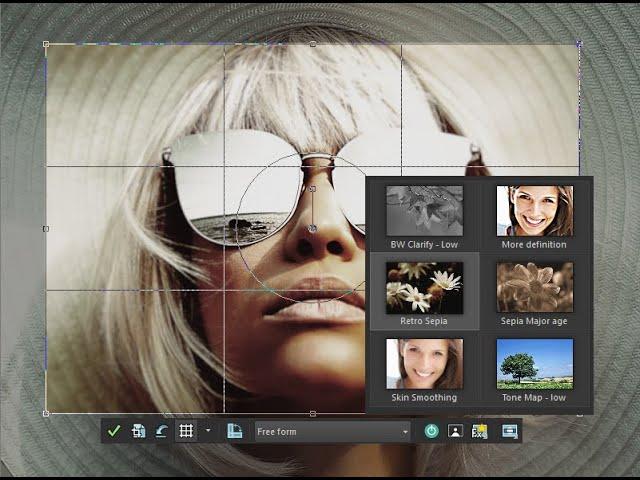Click the More definition label
Viewport: 640px width, 480px height.
point(534,244)
